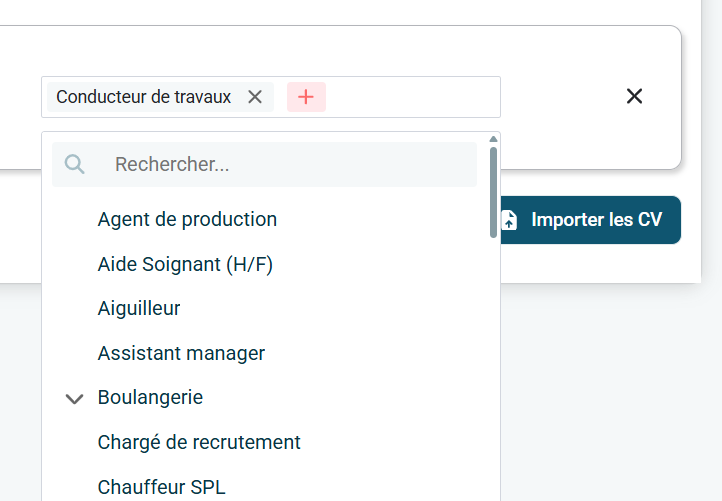This screenshot has width=722, height=501.
Task: Choose Chauffeur SPL option
Action: point(161,487)
